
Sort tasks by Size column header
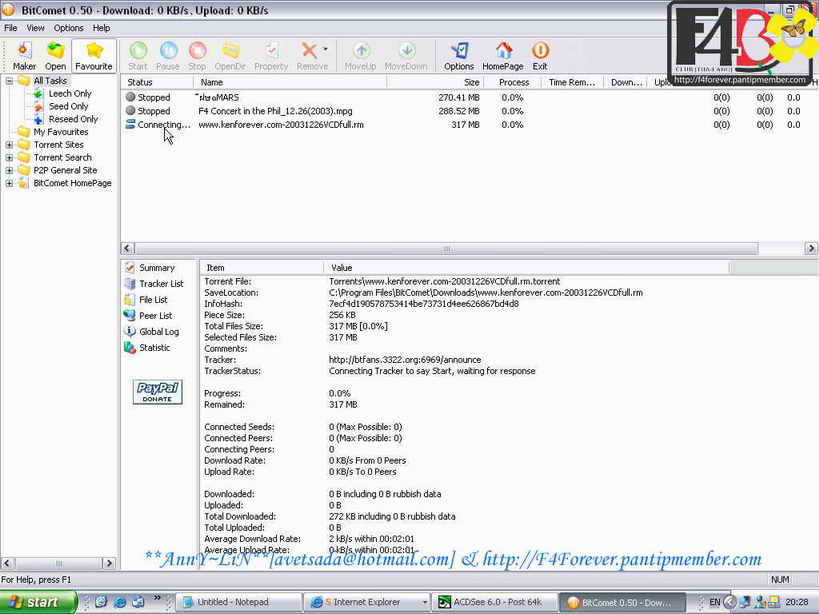coord(436,82)
